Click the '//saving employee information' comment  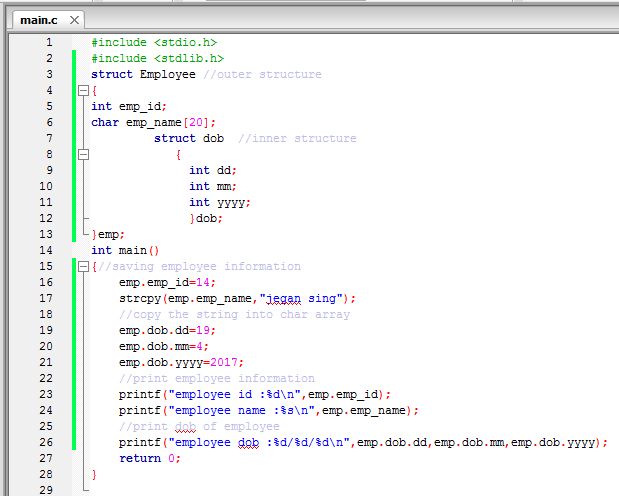(199, 267)
